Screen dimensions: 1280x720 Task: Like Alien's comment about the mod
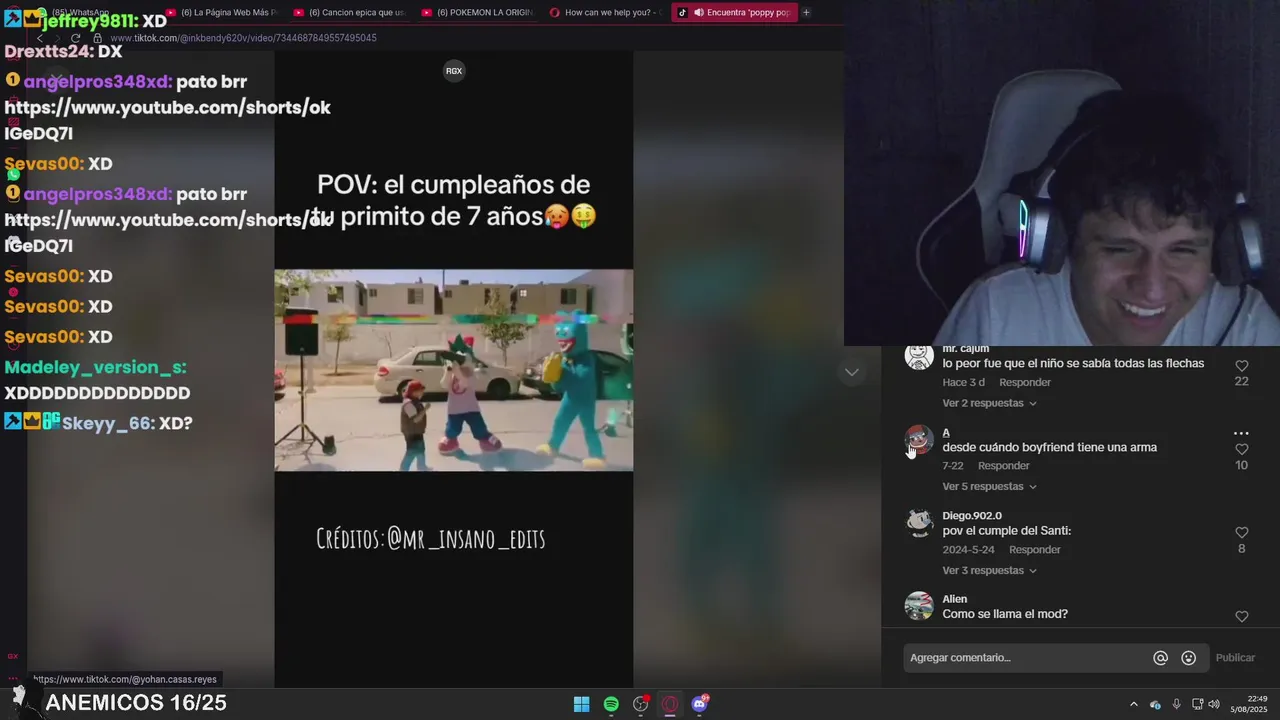(1241, 616)
